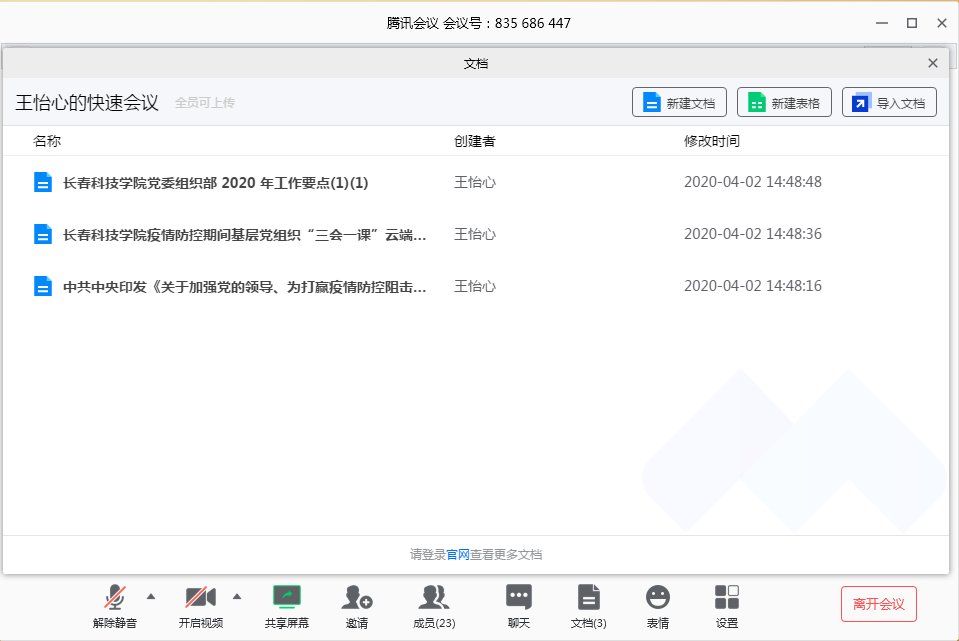
Task: Click the 王怡心的快速会议 meeting title
Action: [x=87, y=102]
